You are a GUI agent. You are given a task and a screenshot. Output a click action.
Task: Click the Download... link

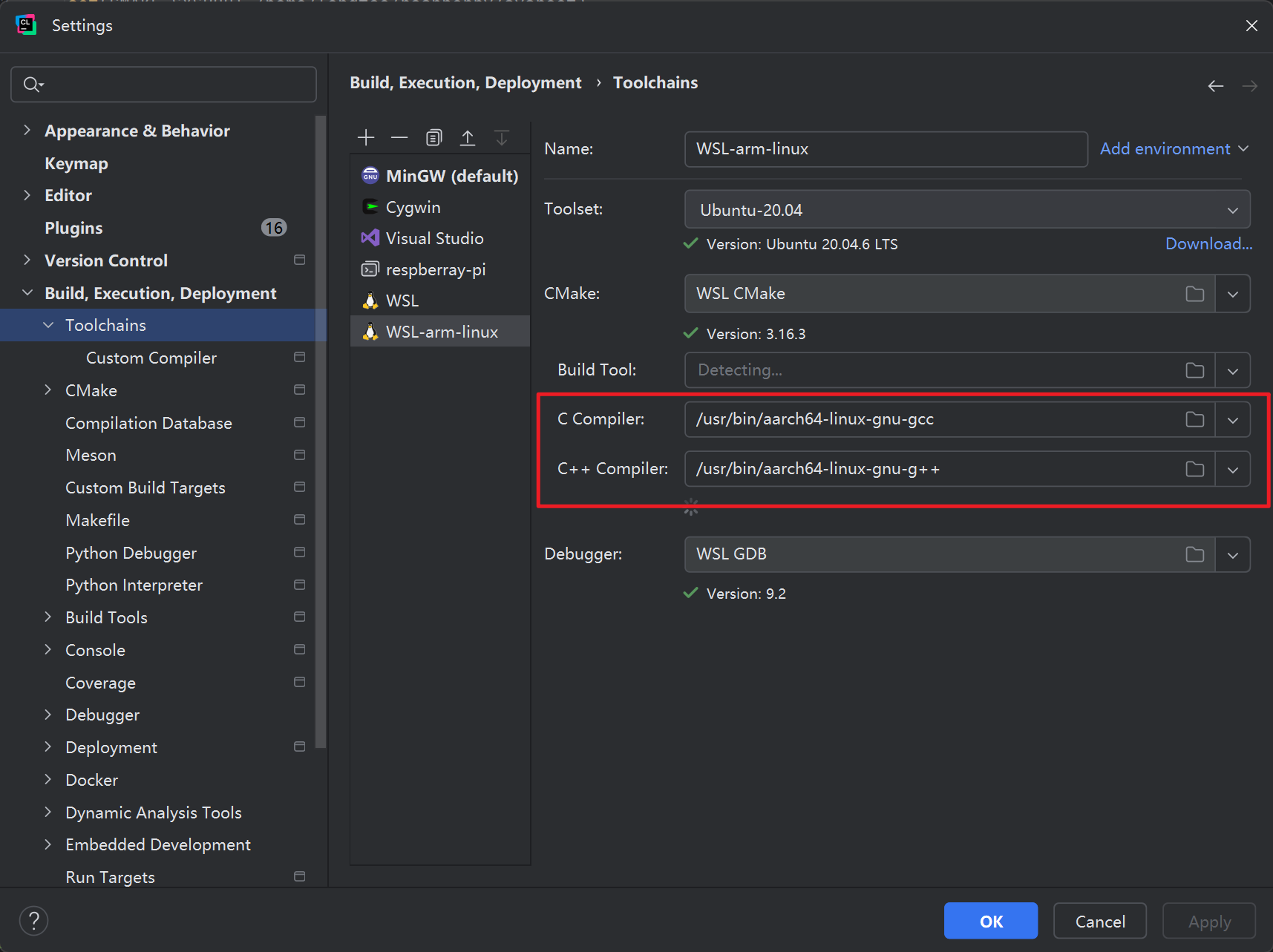[x=1208, y=243]
